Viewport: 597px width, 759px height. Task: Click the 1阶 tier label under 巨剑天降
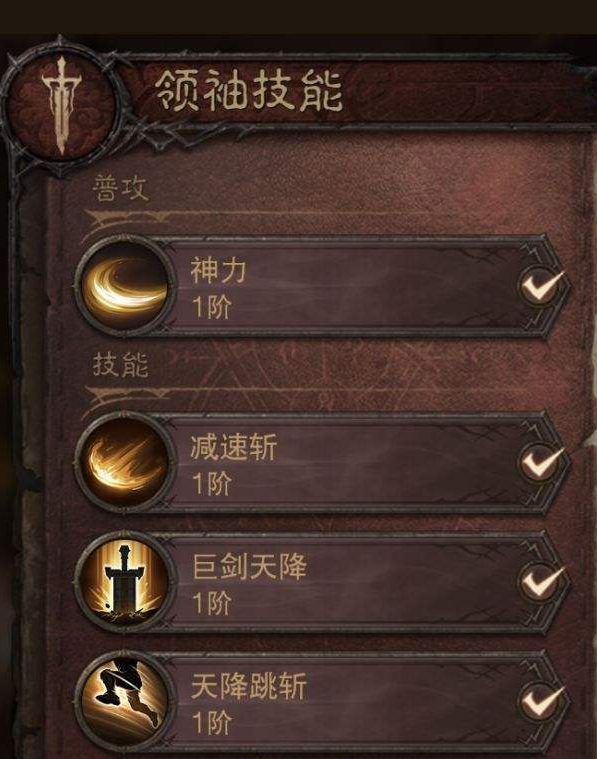click(x=212, y=603)
